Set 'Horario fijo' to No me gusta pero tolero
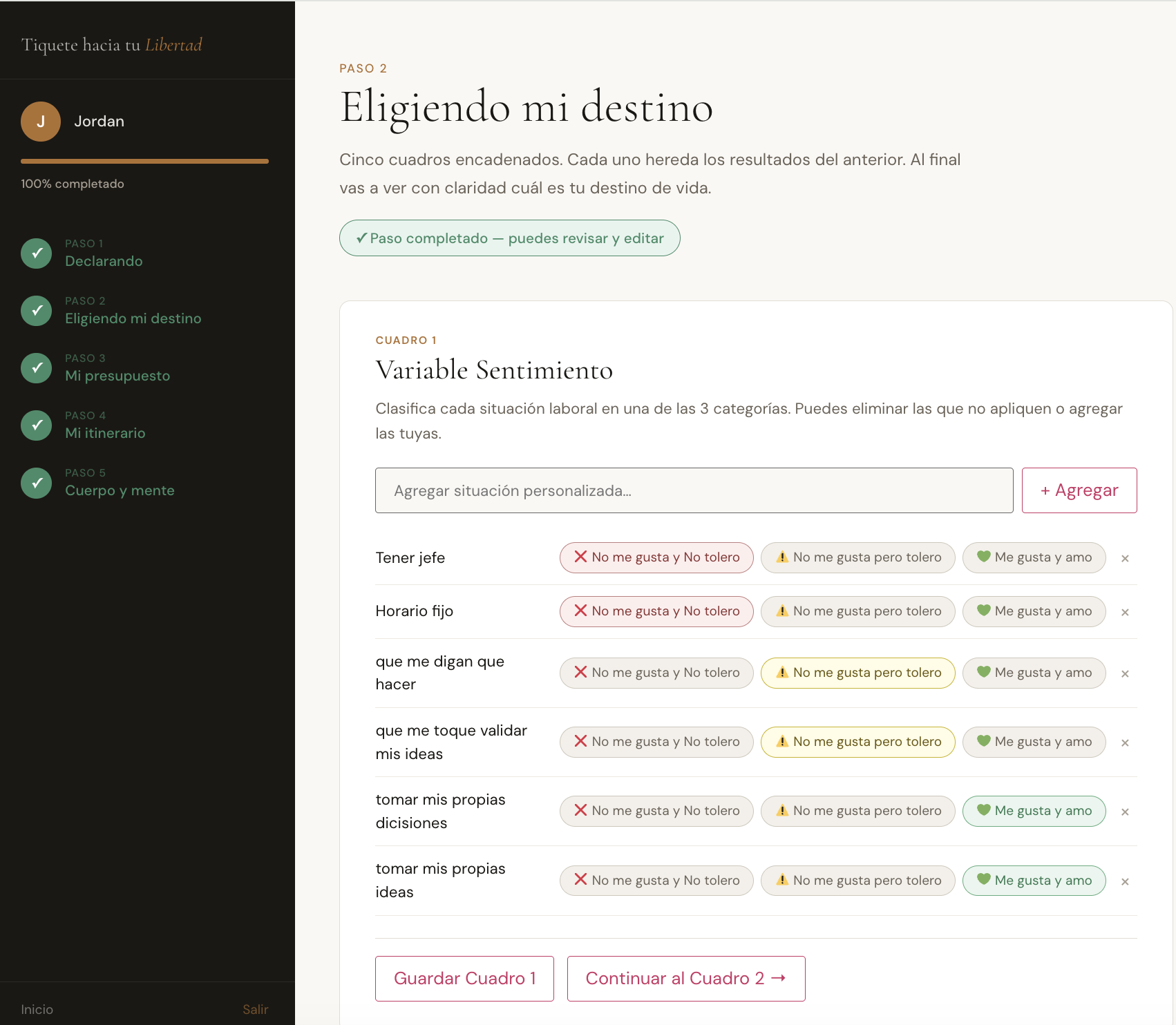The width and height of the screenshot is (1176, 1025). click(x=857, y=611)
